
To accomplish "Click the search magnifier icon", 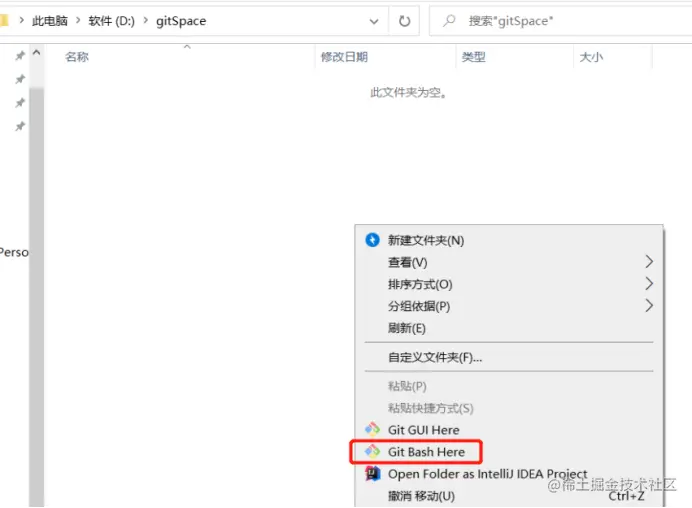I will pos(449,20).
